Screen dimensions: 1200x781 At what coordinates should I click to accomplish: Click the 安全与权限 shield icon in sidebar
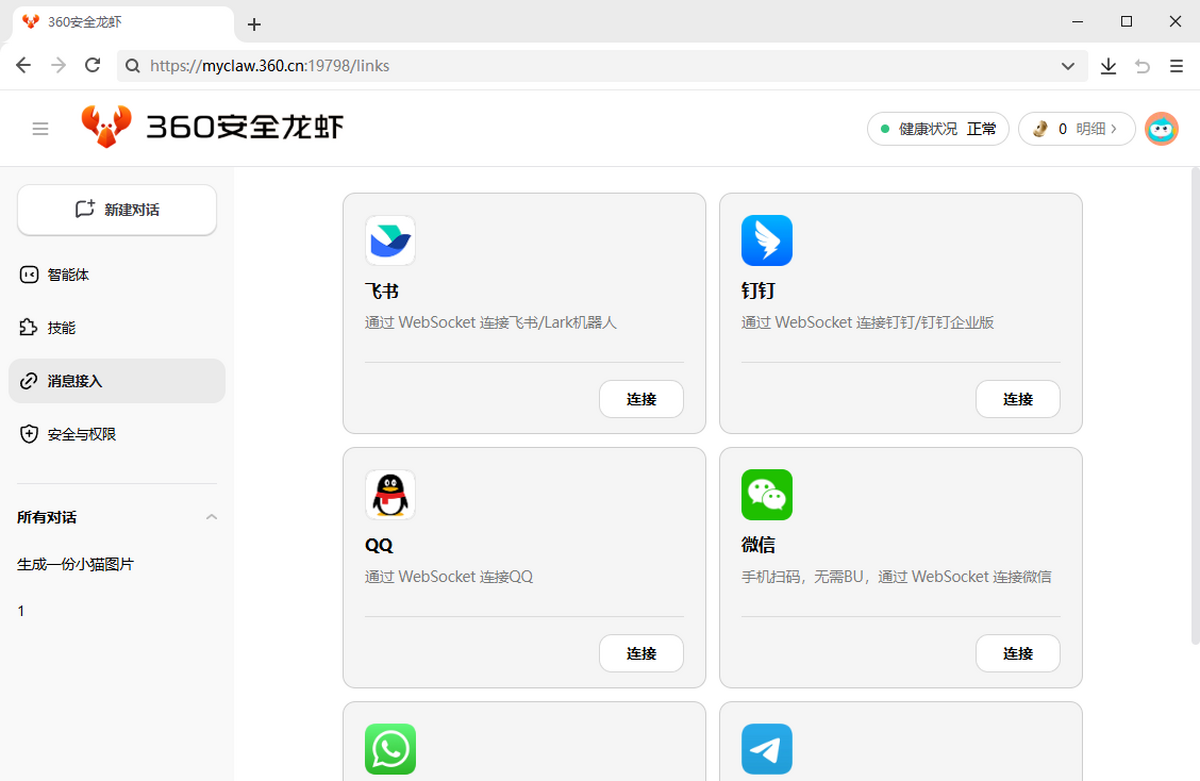tap(28, 434)
